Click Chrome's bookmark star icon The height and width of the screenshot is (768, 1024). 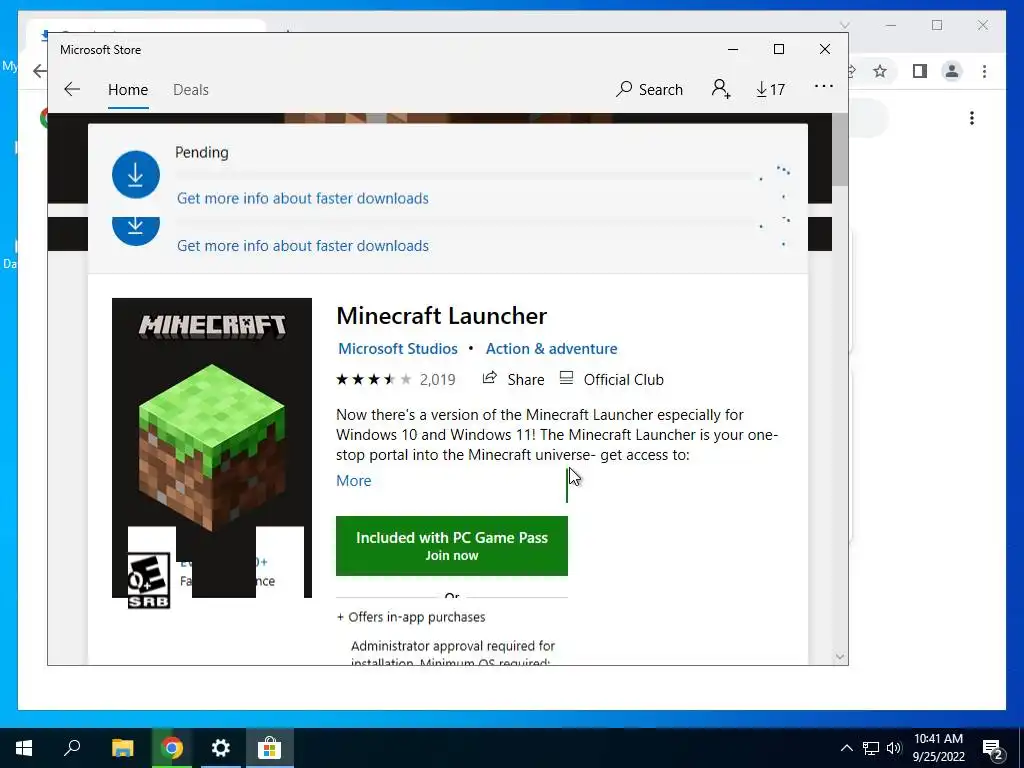click(880, 71)
